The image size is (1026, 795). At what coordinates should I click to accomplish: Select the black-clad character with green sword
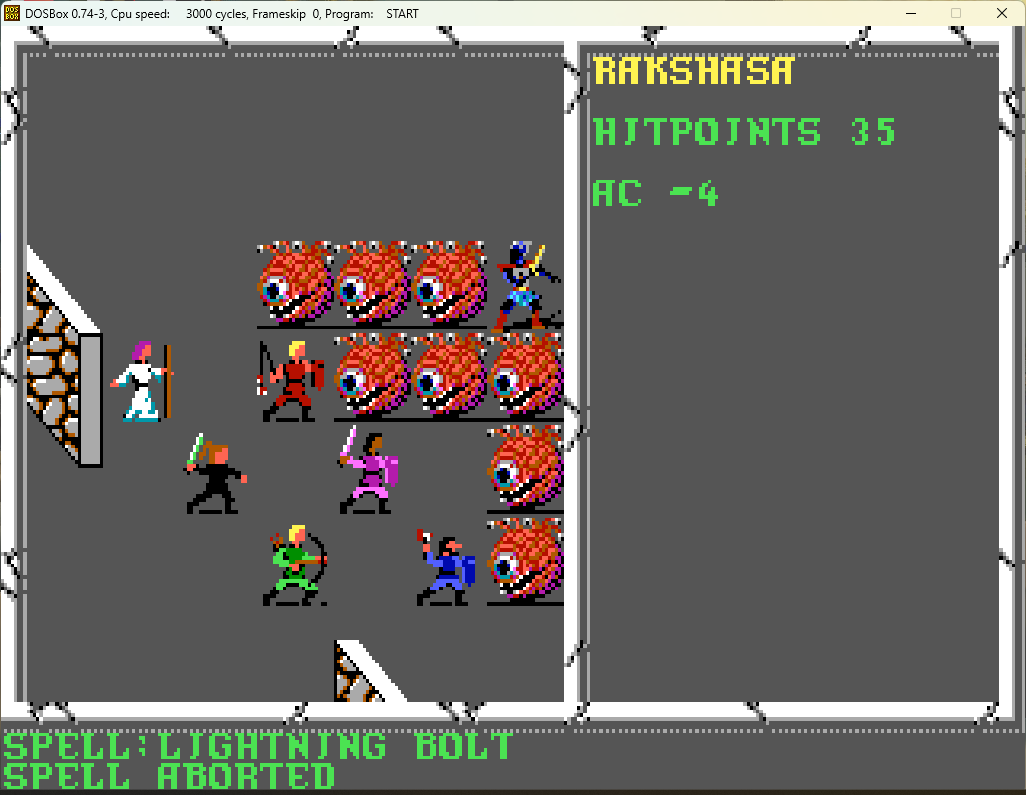[216, 474]
